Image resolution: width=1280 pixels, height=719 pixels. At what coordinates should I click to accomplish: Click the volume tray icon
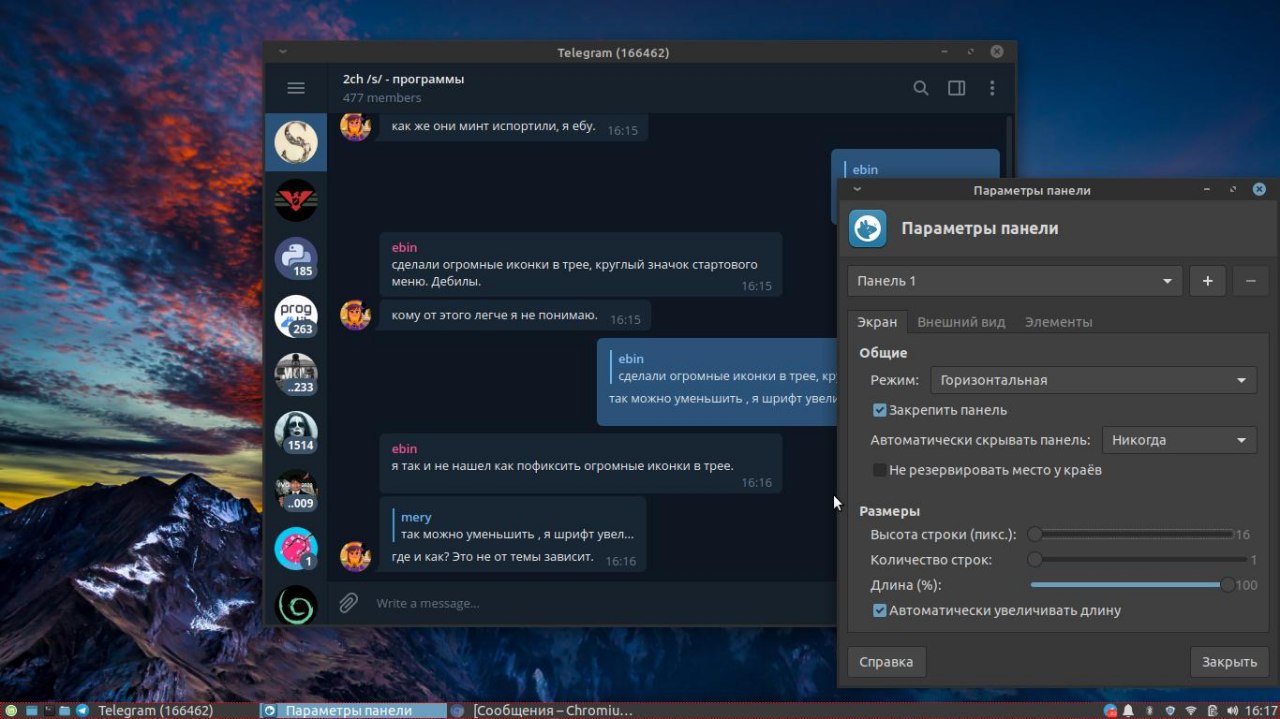click(x=1232, y=711)
